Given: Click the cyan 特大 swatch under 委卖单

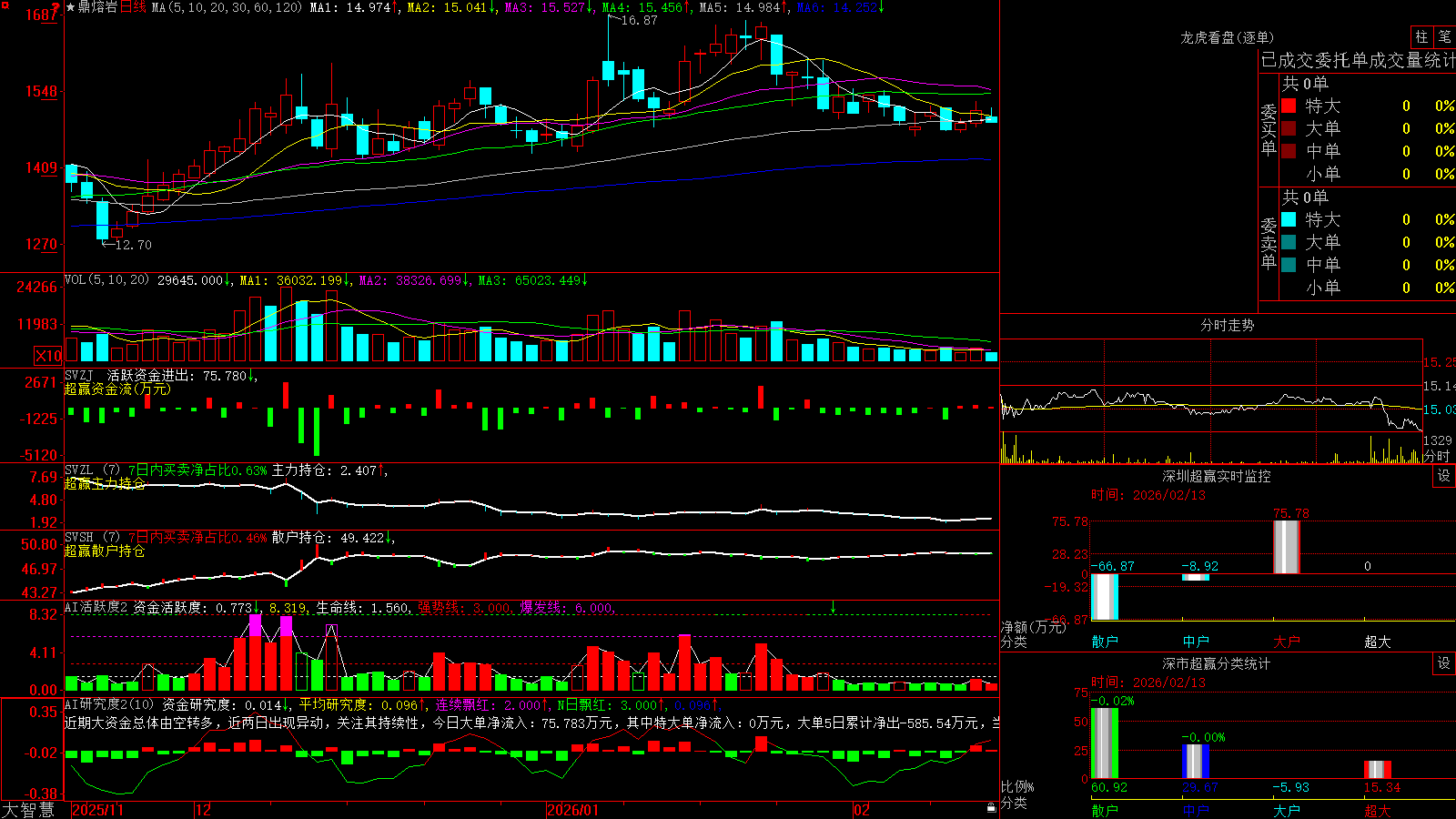Looking at the screenshot, I should click(1289, 219).
